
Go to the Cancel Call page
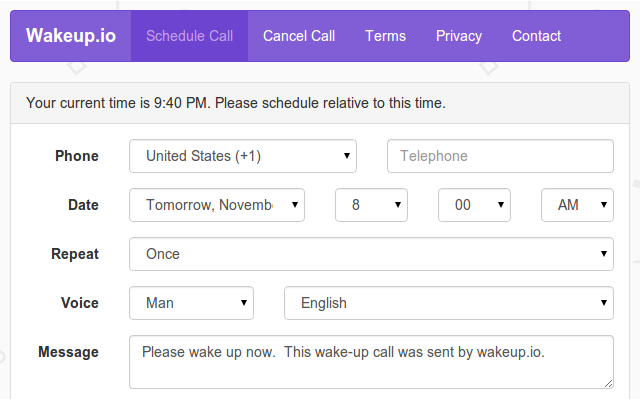tap(299, 36)
